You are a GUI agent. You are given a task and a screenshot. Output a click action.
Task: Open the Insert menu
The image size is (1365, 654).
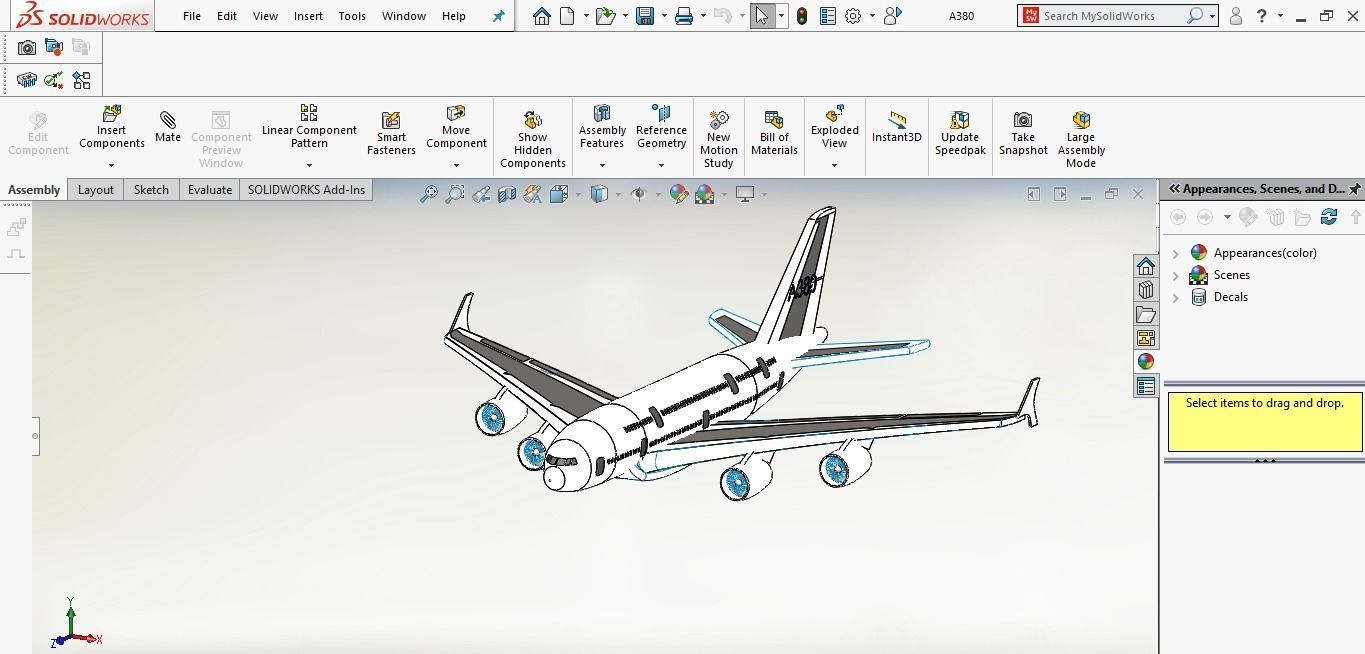(x=308, y=16)
